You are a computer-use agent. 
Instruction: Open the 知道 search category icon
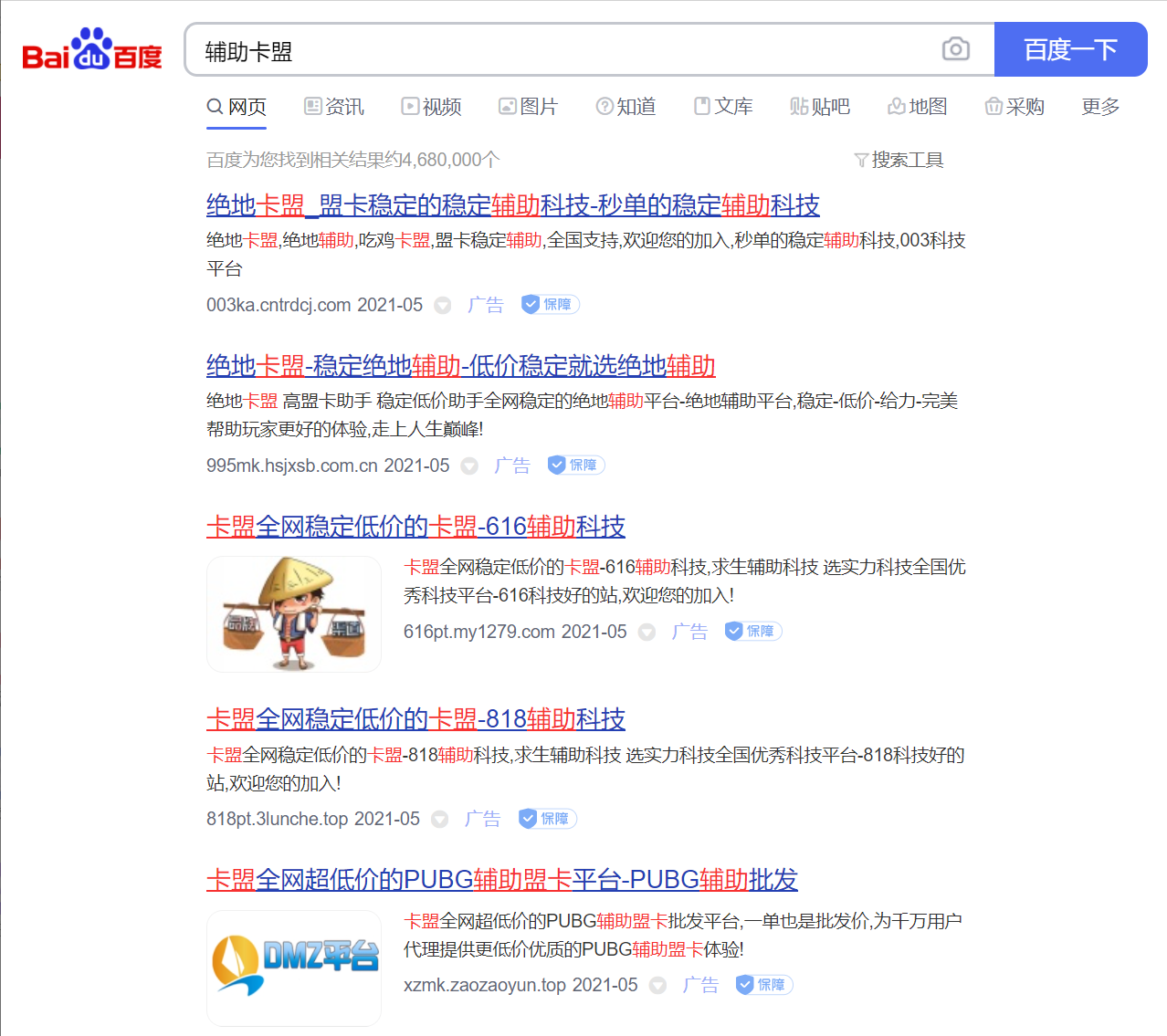pyautogui.click(x=605, y=107)
